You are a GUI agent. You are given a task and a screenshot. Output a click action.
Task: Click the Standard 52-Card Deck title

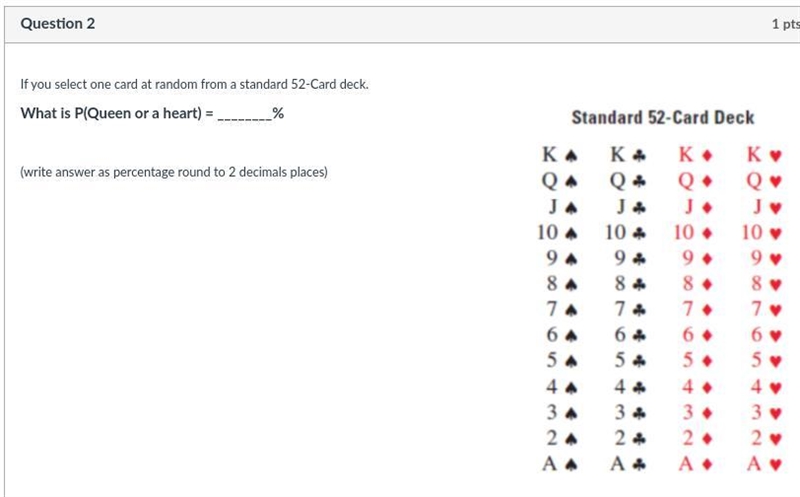point(663,117)
